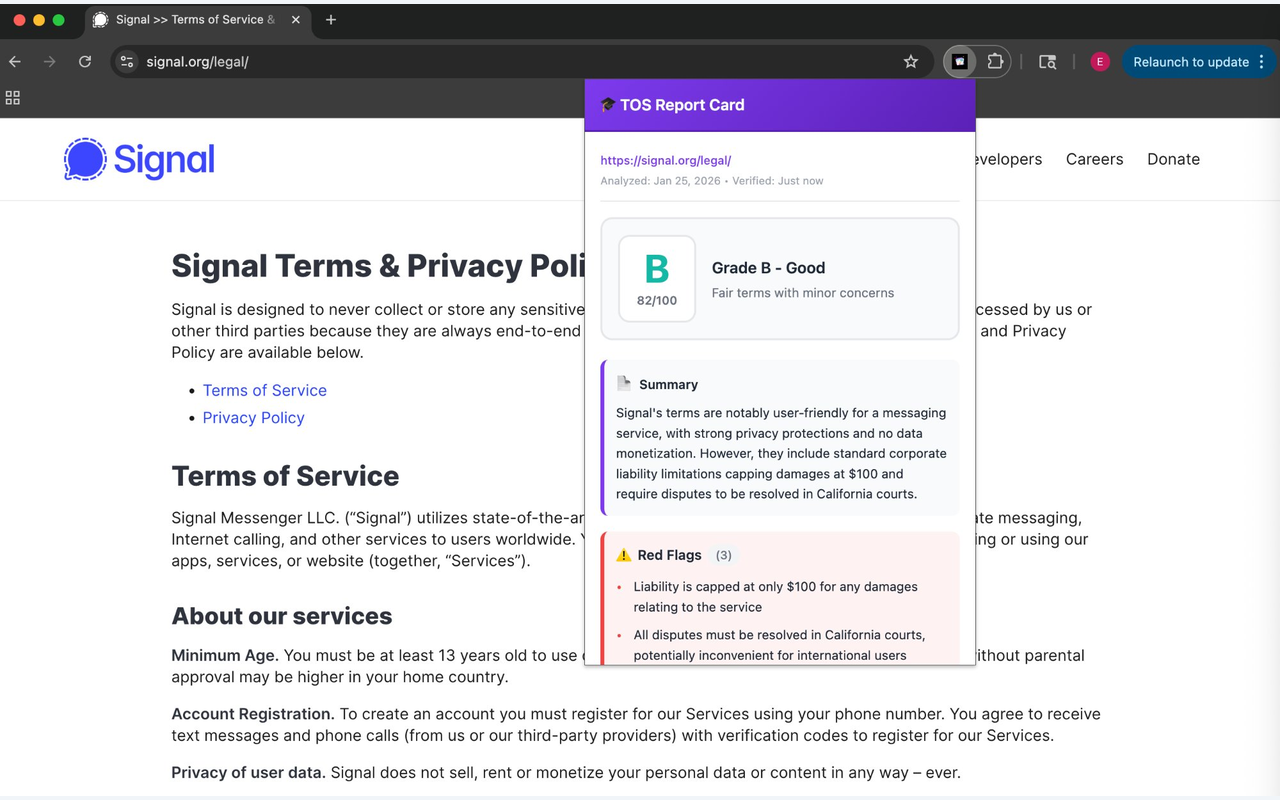Expand the Red Flags list
Viewport: 1280px width, 800px height.
coord(668,555)
